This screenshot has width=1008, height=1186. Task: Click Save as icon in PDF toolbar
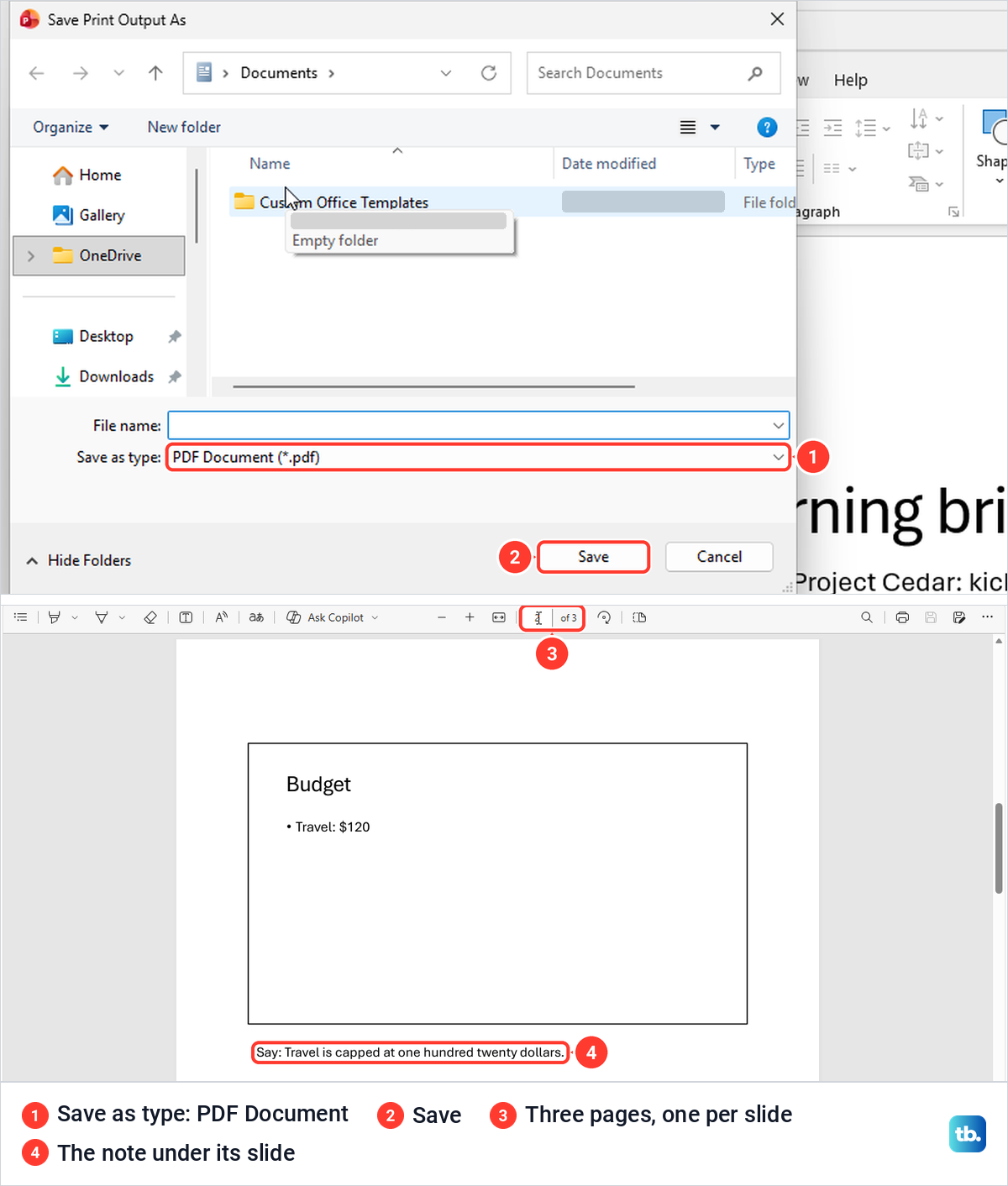(959, 617)
